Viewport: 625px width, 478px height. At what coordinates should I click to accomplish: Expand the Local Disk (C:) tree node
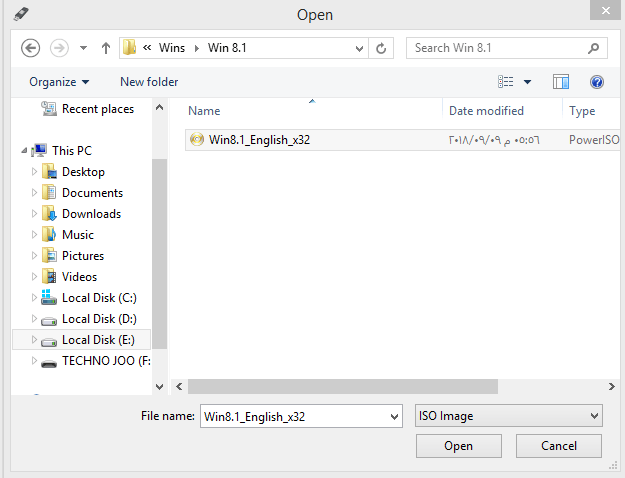pyautogui.click(x=35, y=298)
